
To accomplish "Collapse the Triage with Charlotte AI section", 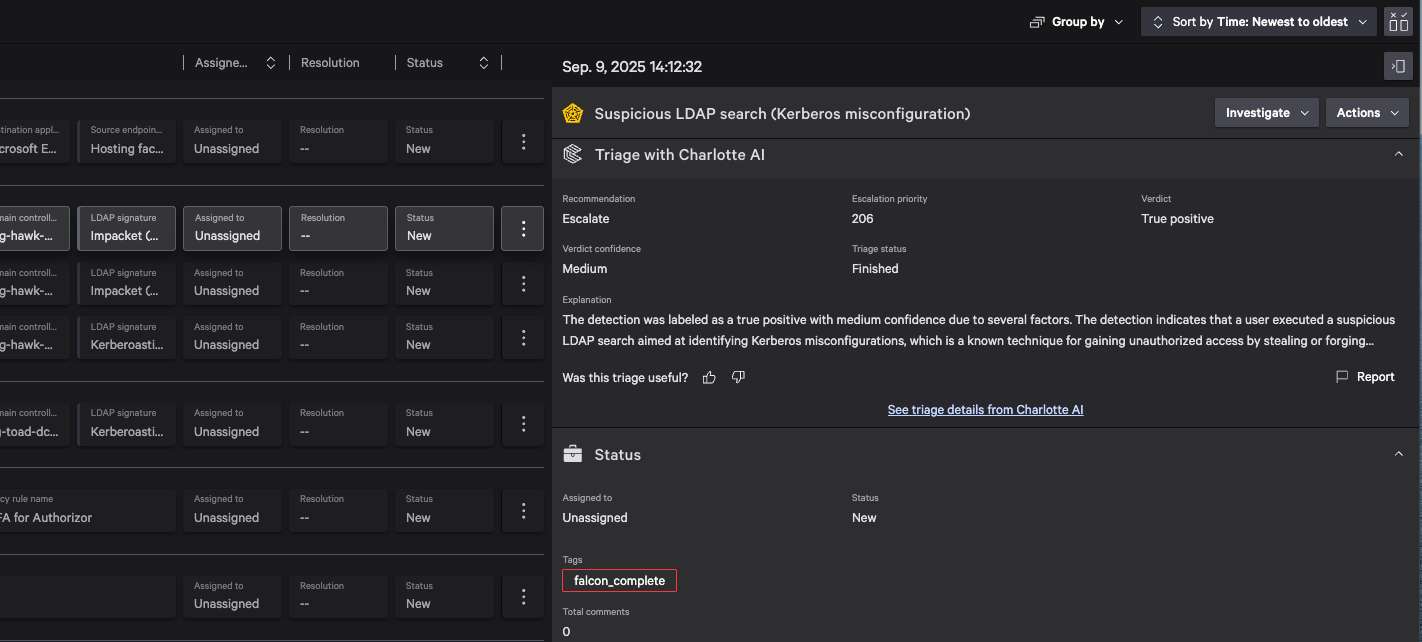I will click(x=1398, y=154).
